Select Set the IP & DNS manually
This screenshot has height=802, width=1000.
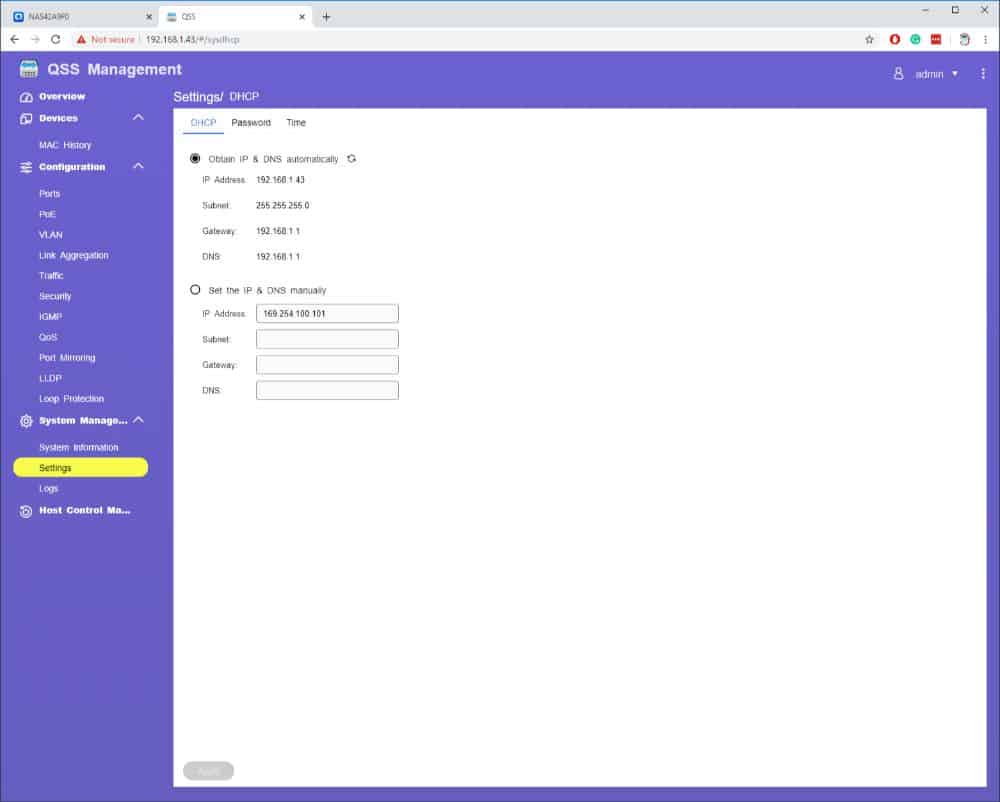tap(195, 290)
